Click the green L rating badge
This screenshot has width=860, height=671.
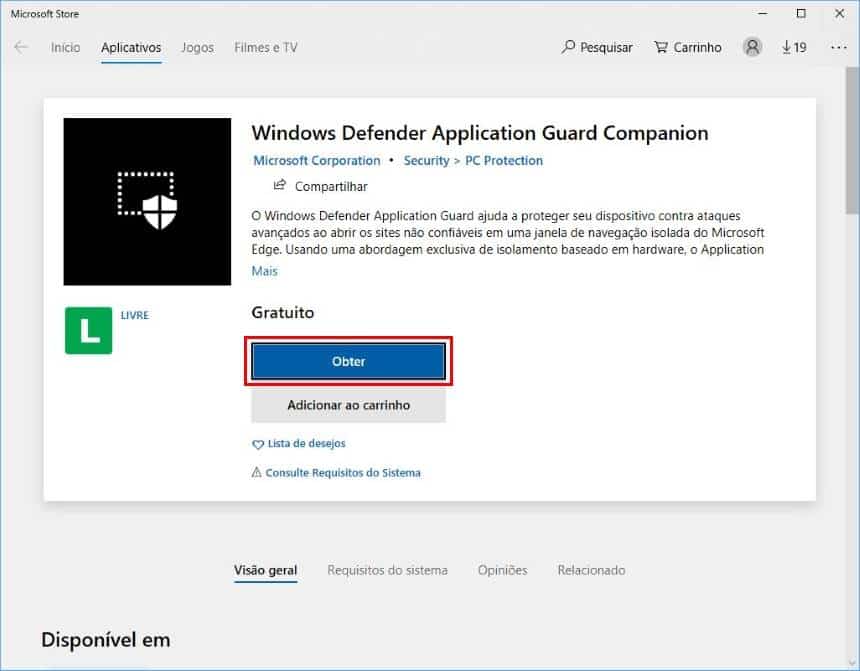pos(88,330)
